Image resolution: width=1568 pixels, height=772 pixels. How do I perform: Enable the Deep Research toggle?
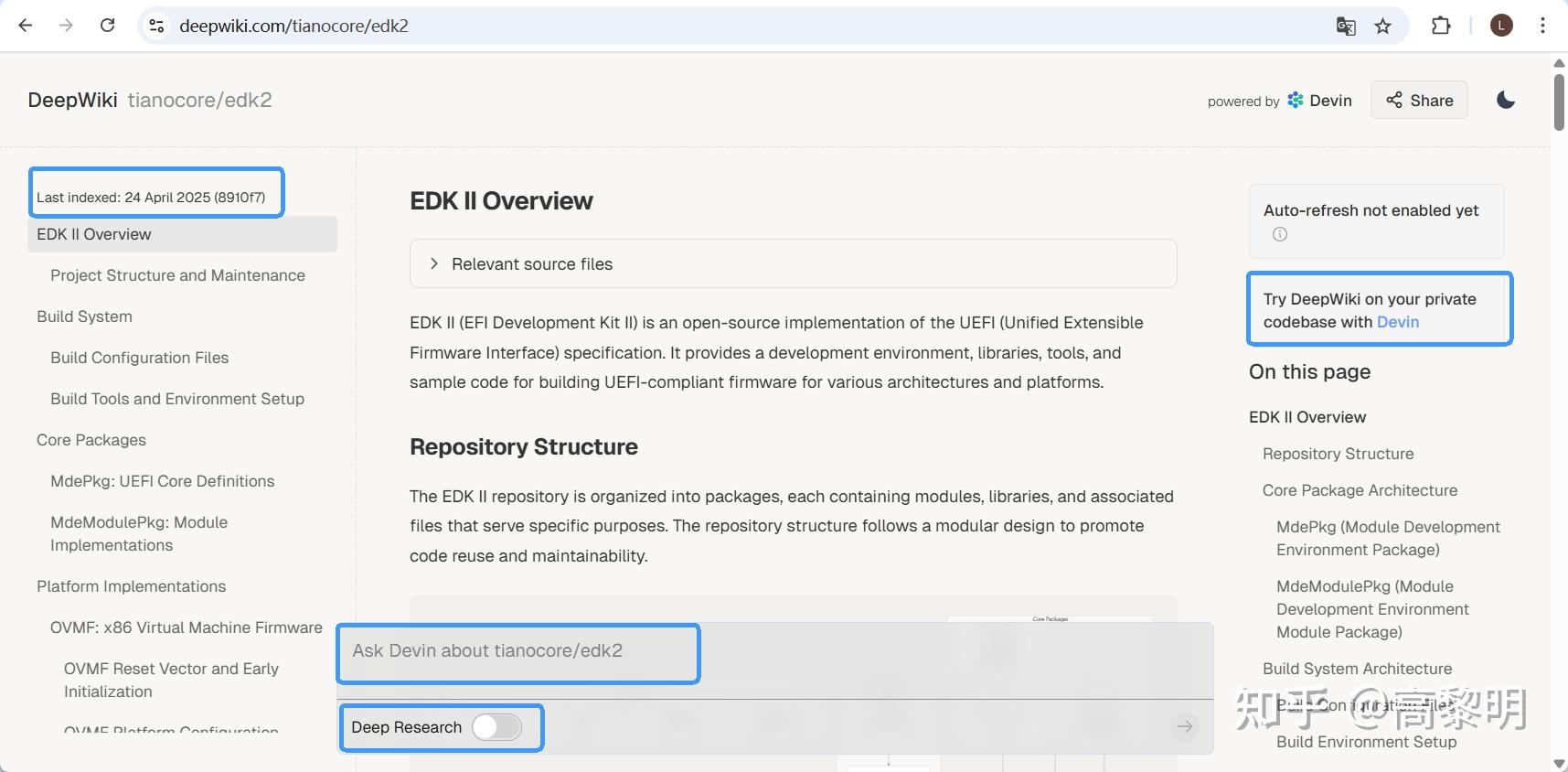[x=496, y=727]
